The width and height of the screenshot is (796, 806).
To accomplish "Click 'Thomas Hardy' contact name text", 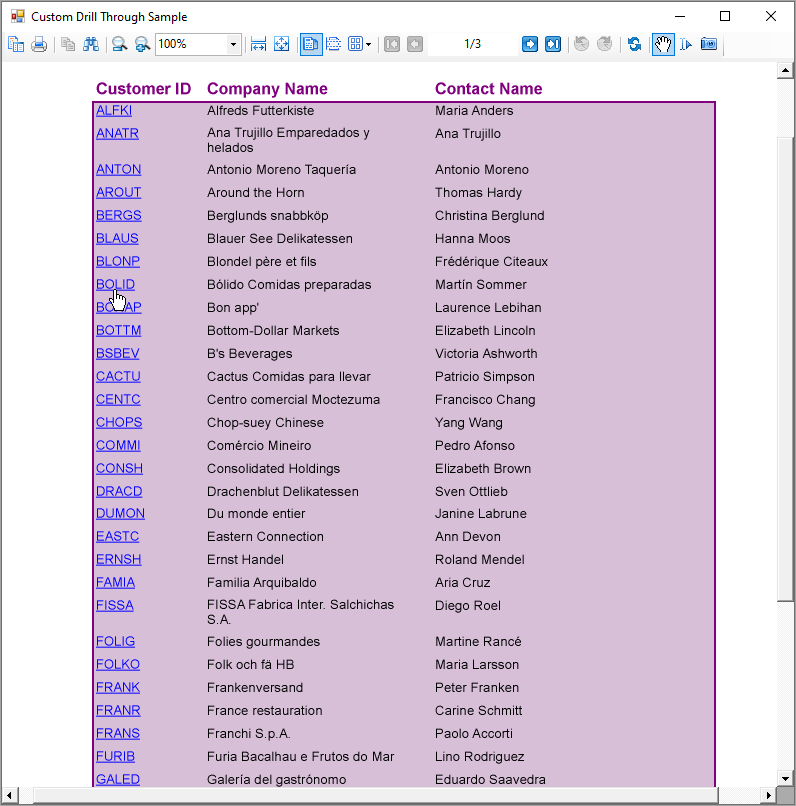I will pyautogui.click(x=478, y=193).
